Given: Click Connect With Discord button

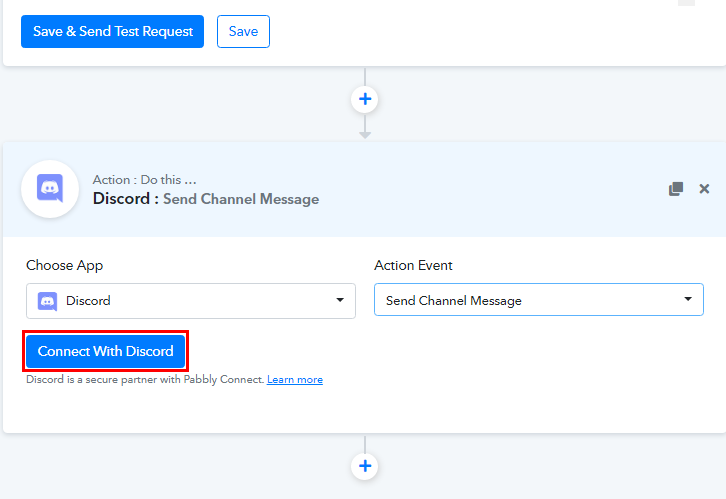Looking at the screenshot, I should (x=106, y=351).
